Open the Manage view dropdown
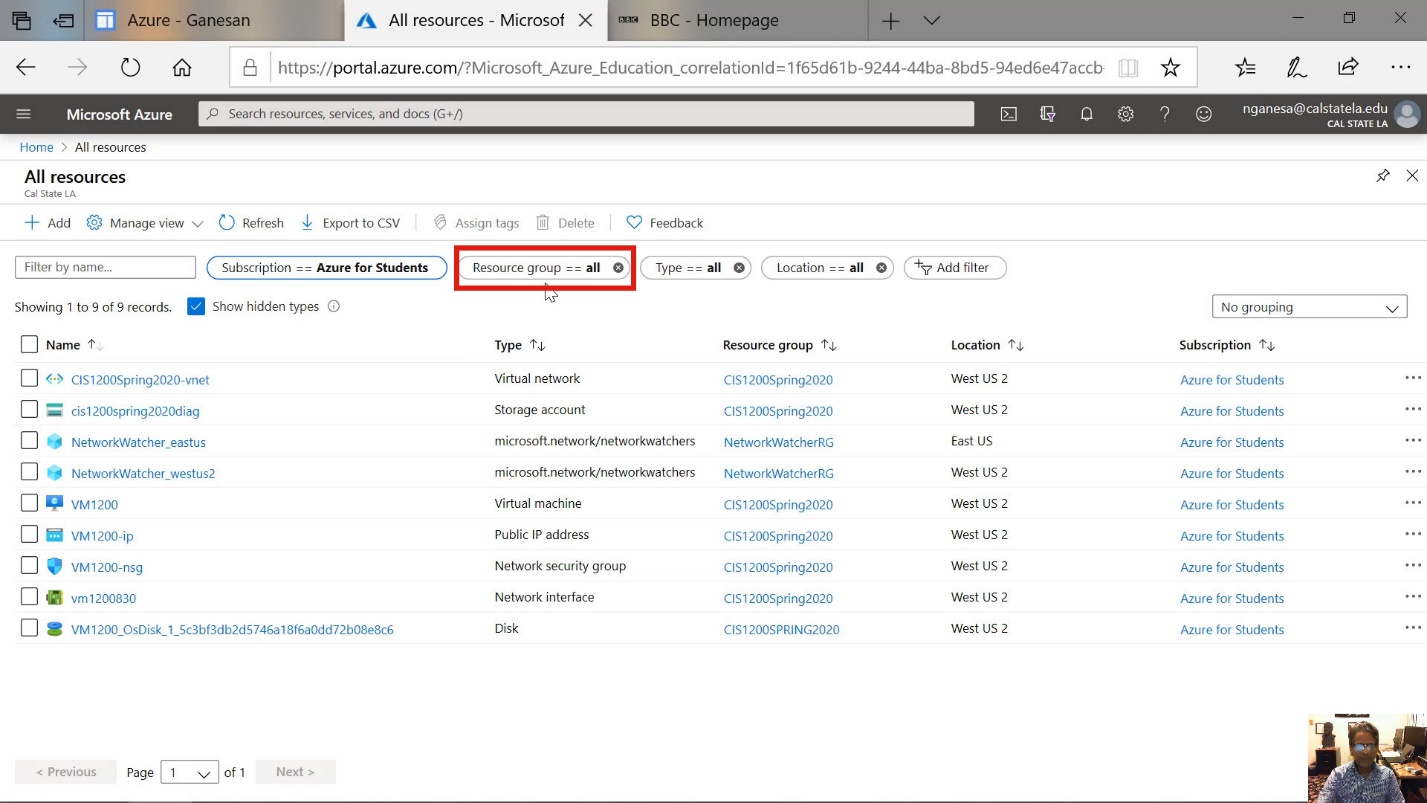Image resolution: width=1427 pixels, height=803 pixels. click(145, 223)
